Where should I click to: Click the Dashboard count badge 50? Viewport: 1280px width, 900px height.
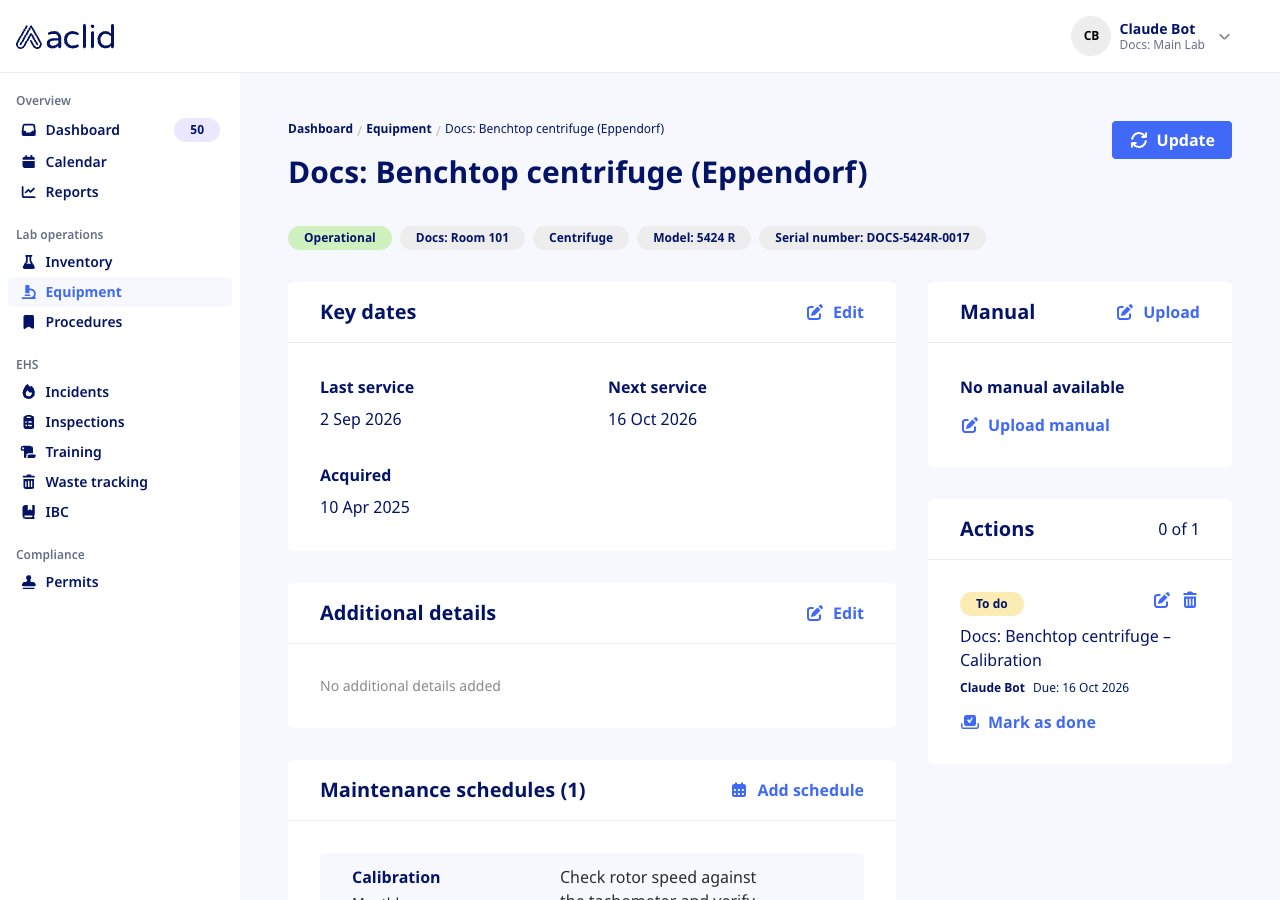tap(197, 130)
